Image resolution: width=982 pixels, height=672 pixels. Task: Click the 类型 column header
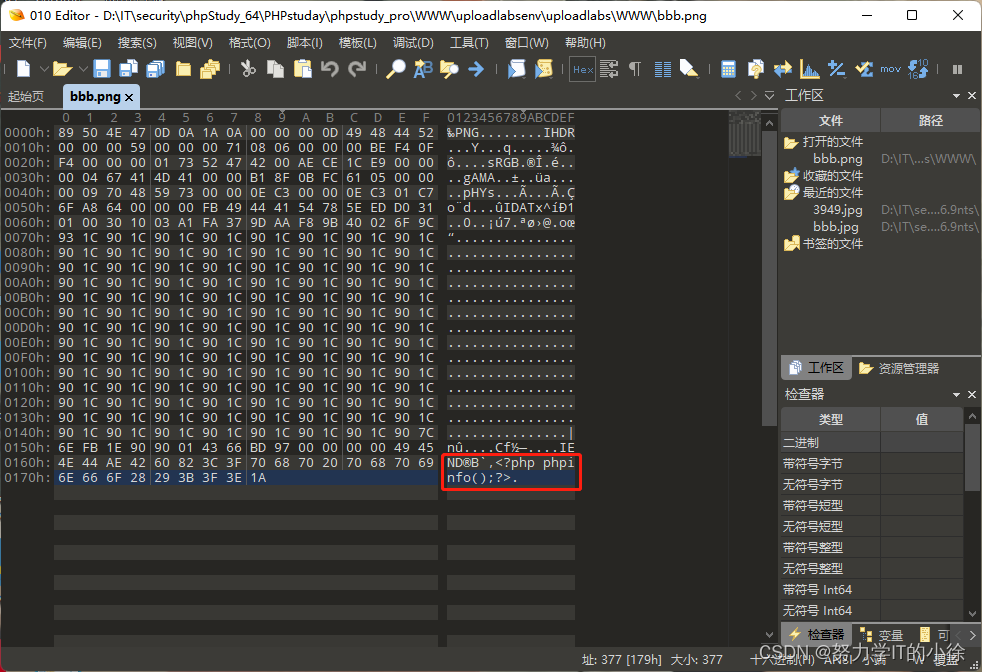click(830, 419)
